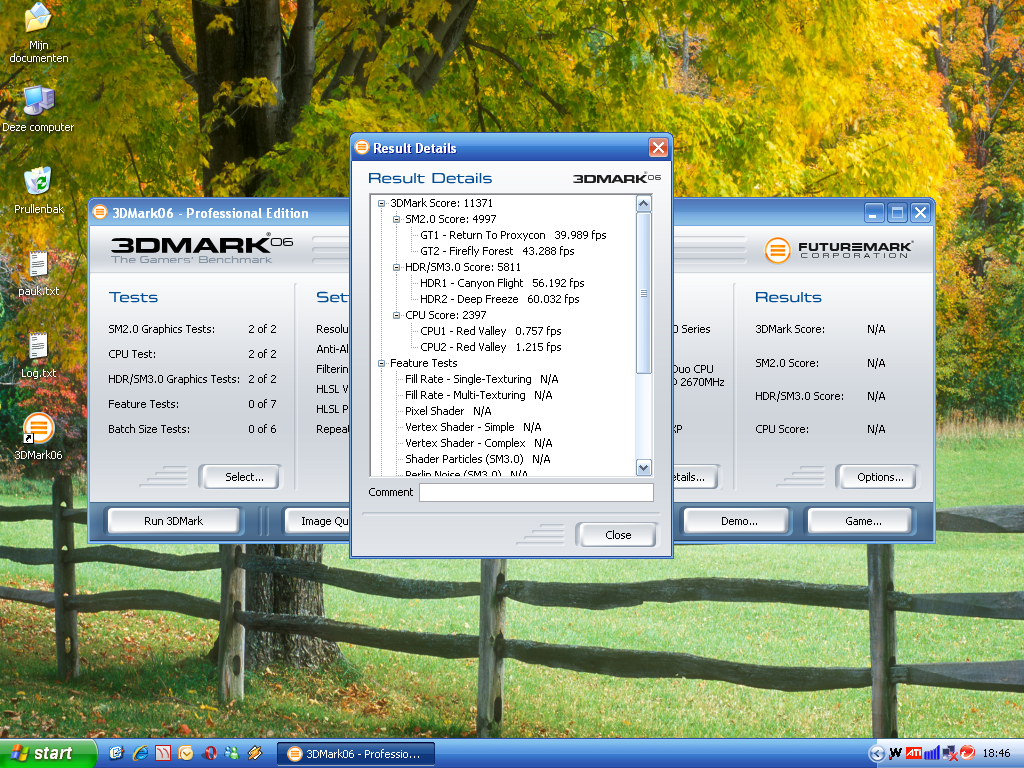Open Deze computer desktop icon
1024x768 pixels.
[38, 109]
